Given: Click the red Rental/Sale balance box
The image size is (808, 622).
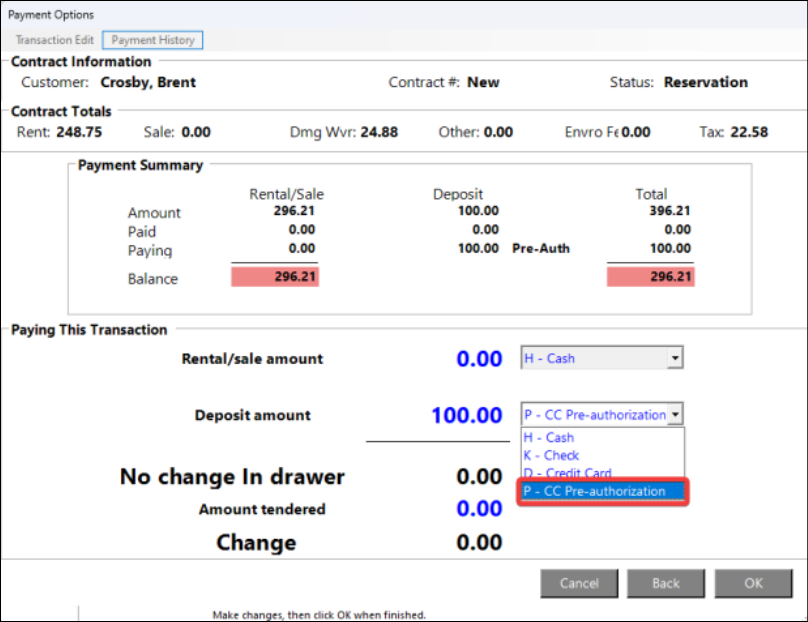Looking at the screenshot, I should click(x=275, y=278).
